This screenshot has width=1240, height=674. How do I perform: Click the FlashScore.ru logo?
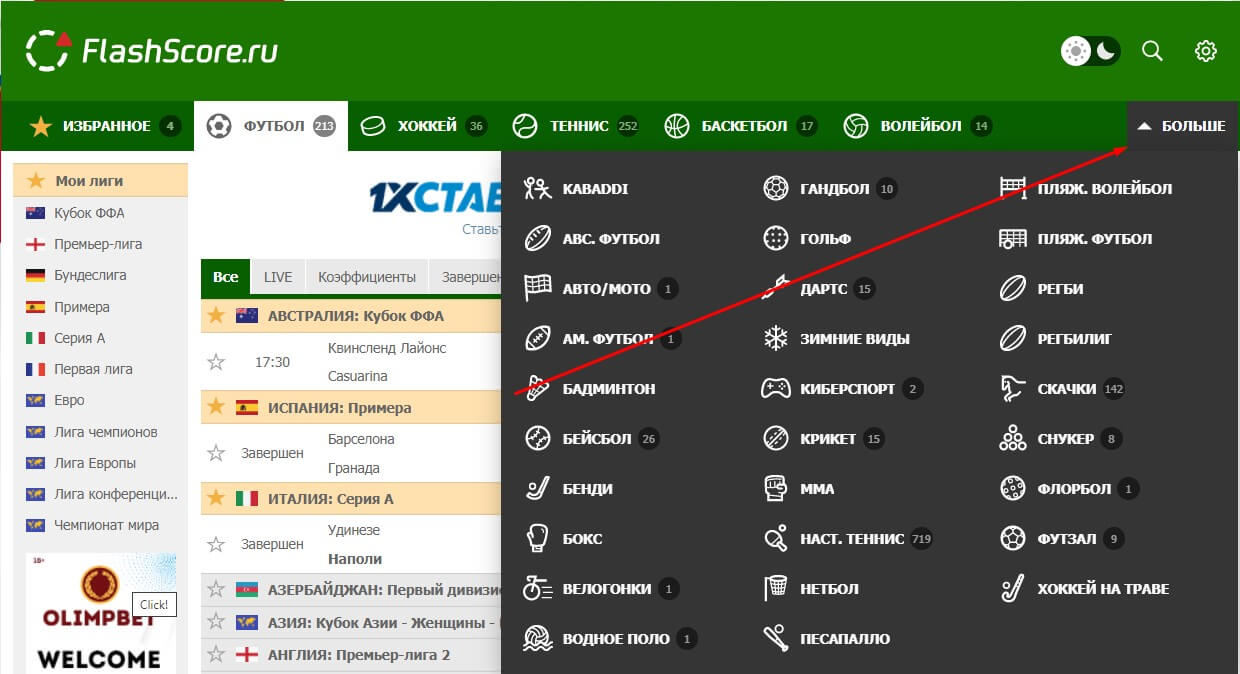click(x=152, y=51)
